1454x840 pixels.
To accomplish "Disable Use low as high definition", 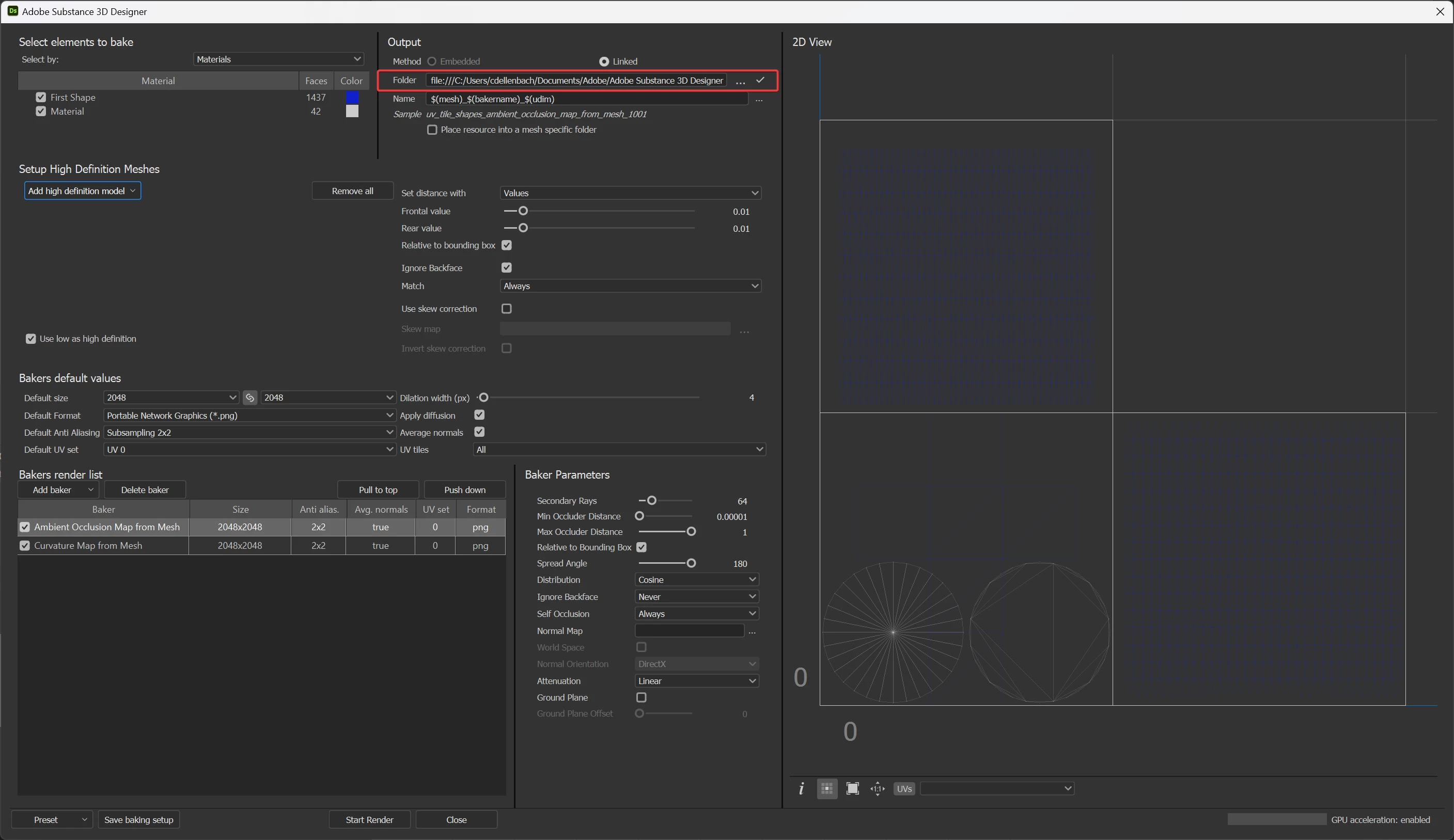I will (x=31, y=339).
